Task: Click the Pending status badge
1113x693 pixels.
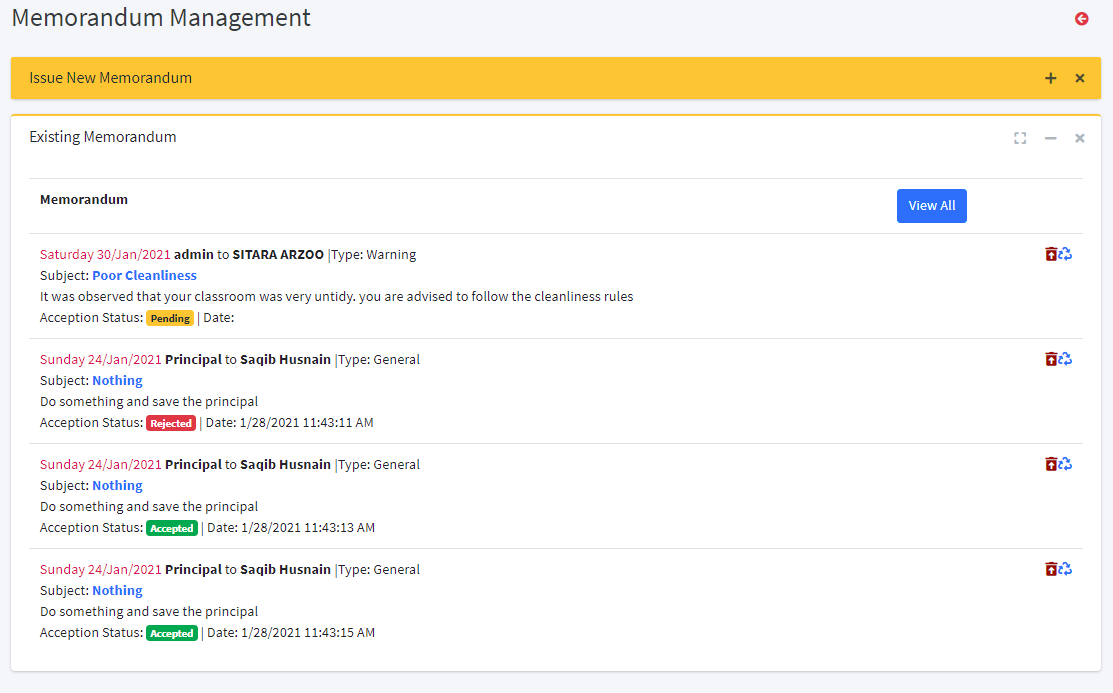Action: [170, 318]
